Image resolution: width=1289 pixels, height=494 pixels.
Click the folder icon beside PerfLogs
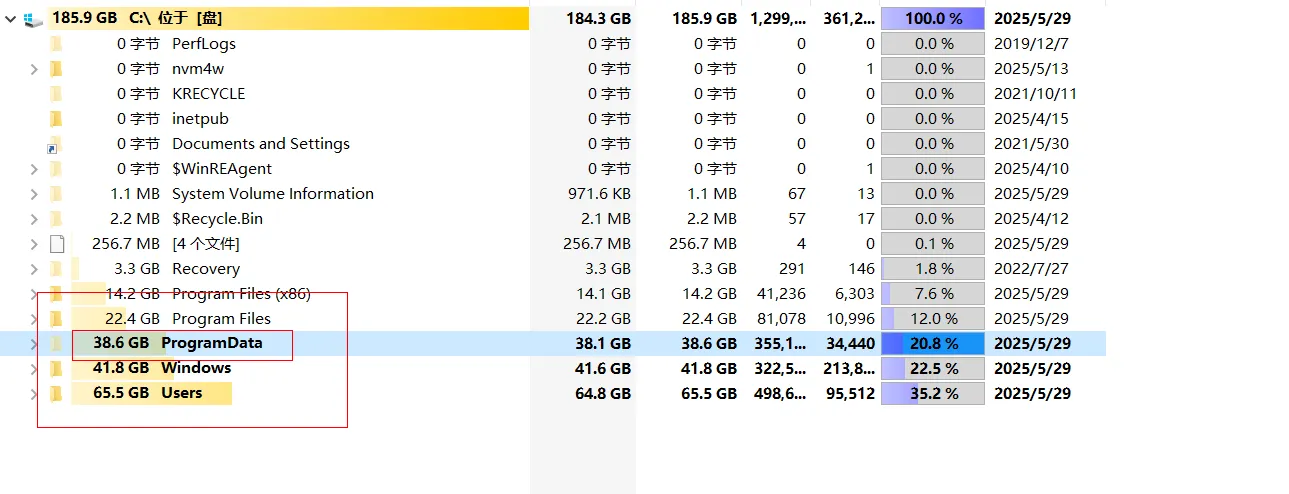click(56, 43)
